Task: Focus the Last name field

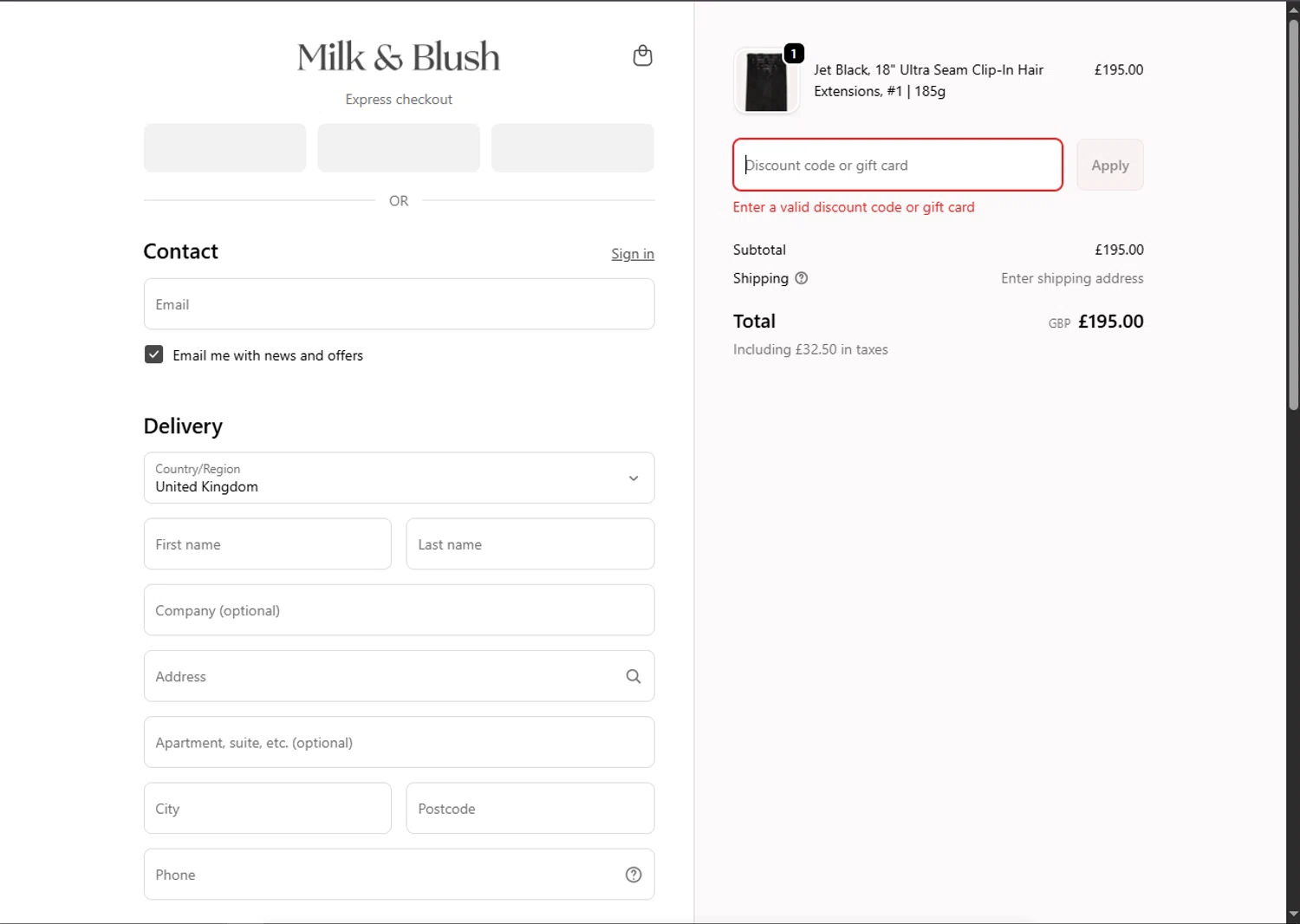Action: click(x=530, y=544)
